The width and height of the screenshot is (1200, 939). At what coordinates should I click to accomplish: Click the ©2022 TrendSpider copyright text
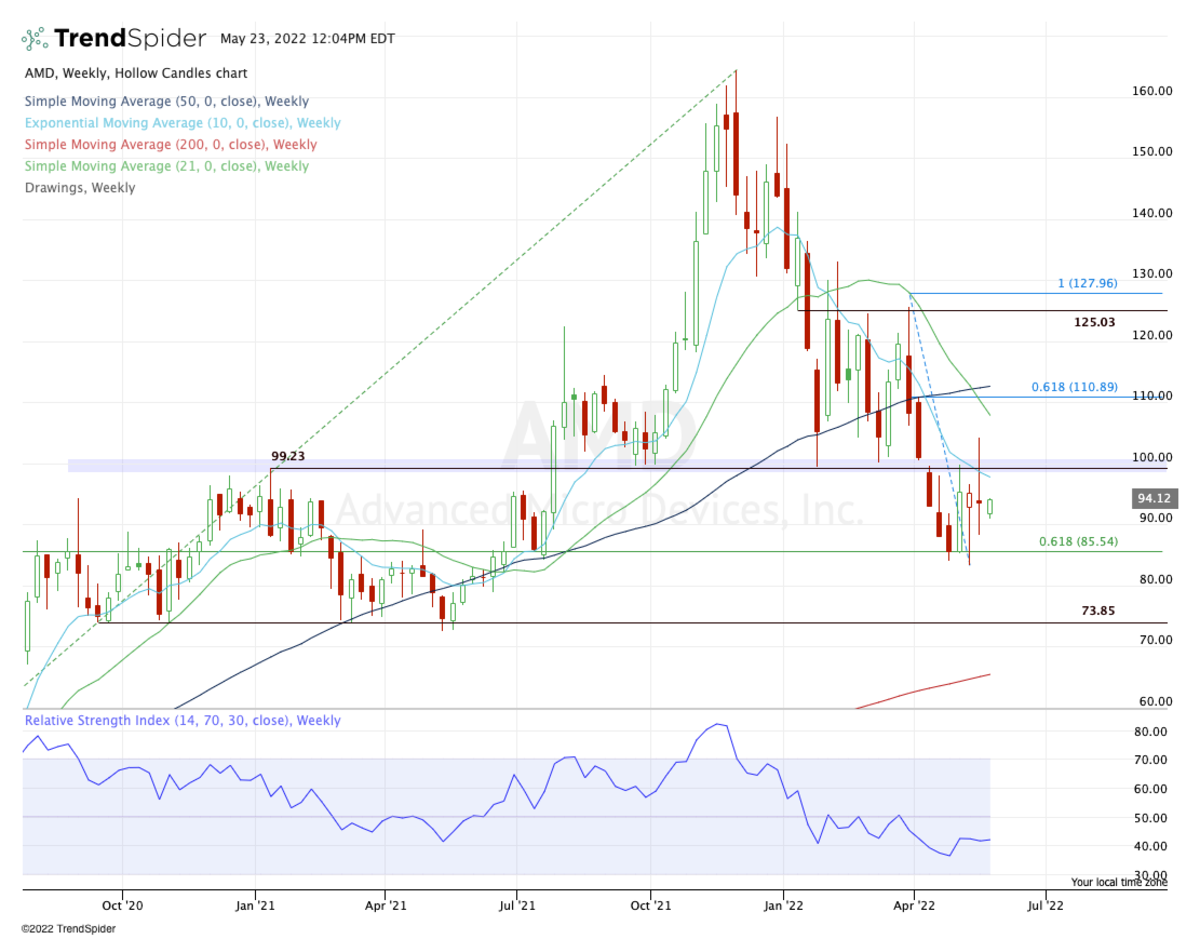pos(69,929)
